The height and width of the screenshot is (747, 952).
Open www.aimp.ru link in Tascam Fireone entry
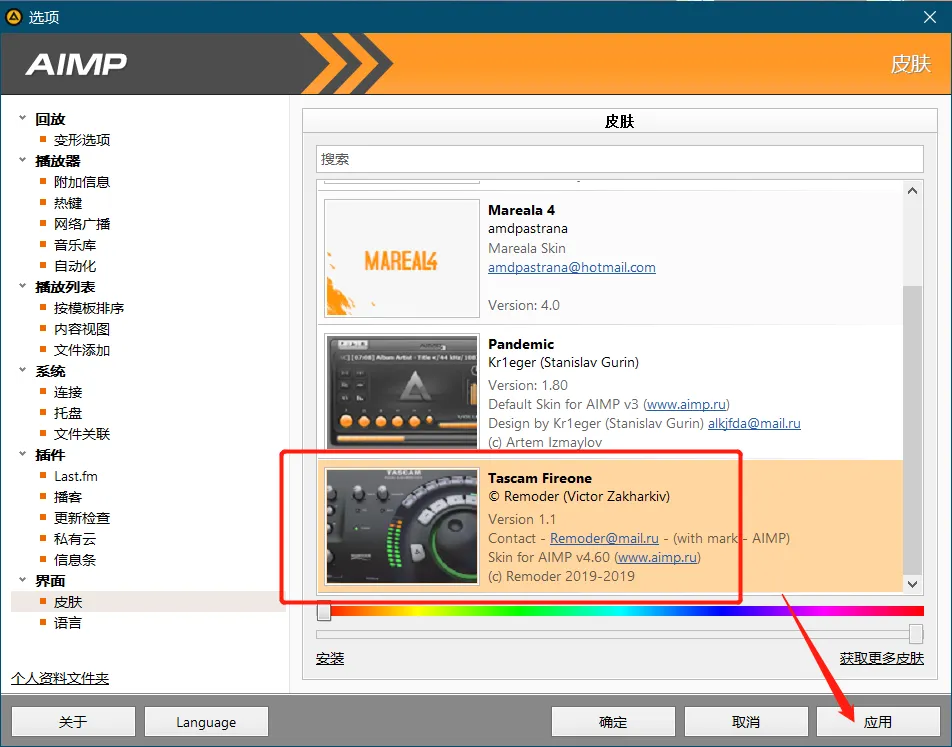(658, 557)
